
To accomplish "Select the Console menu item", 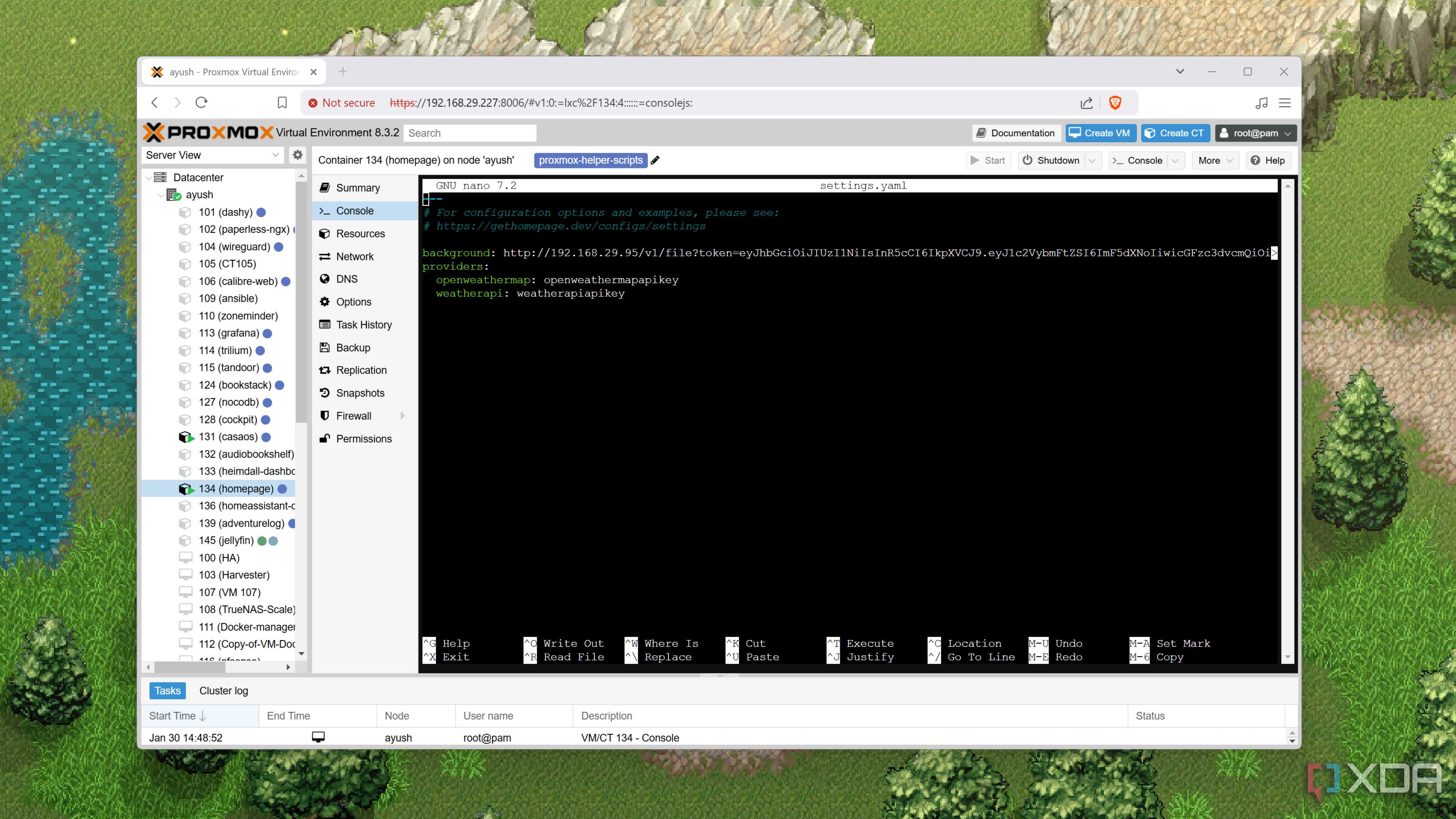I will [364, 211].
